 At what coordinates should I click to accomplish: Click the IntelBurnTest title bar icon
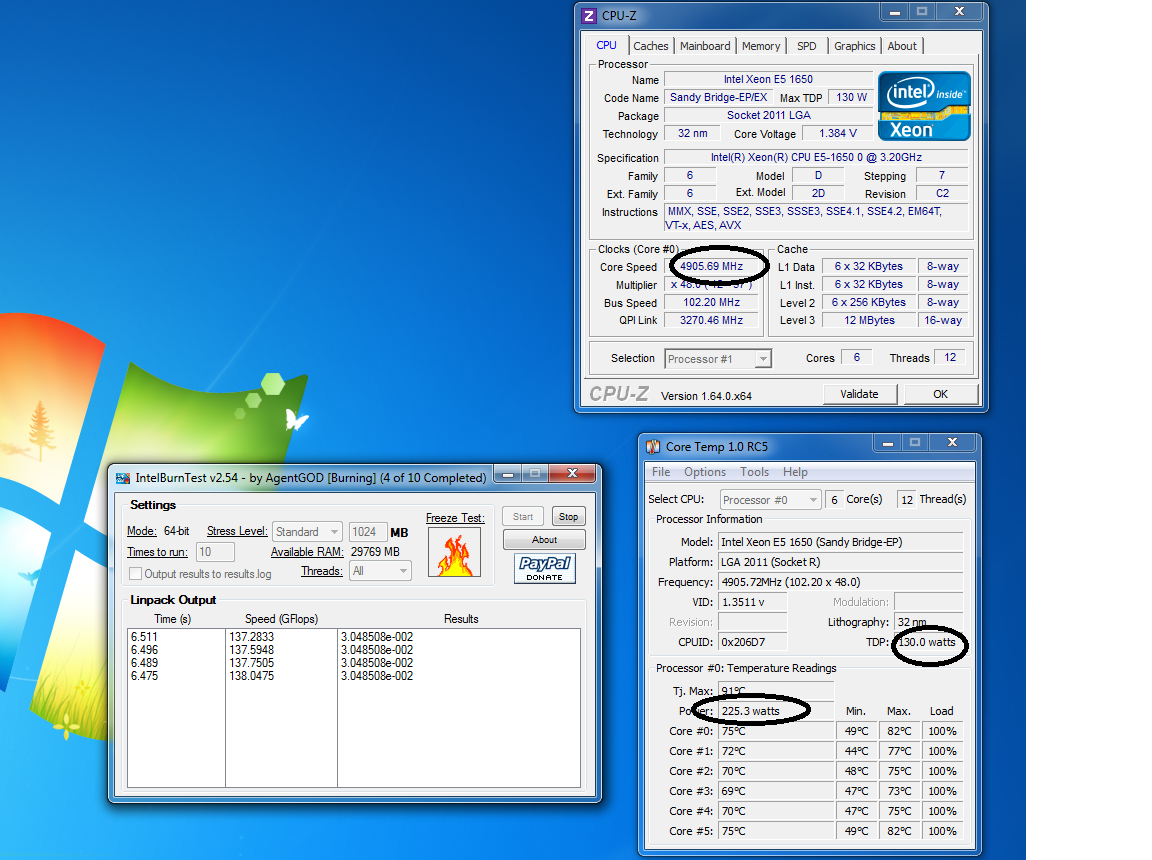coord(123,478)
